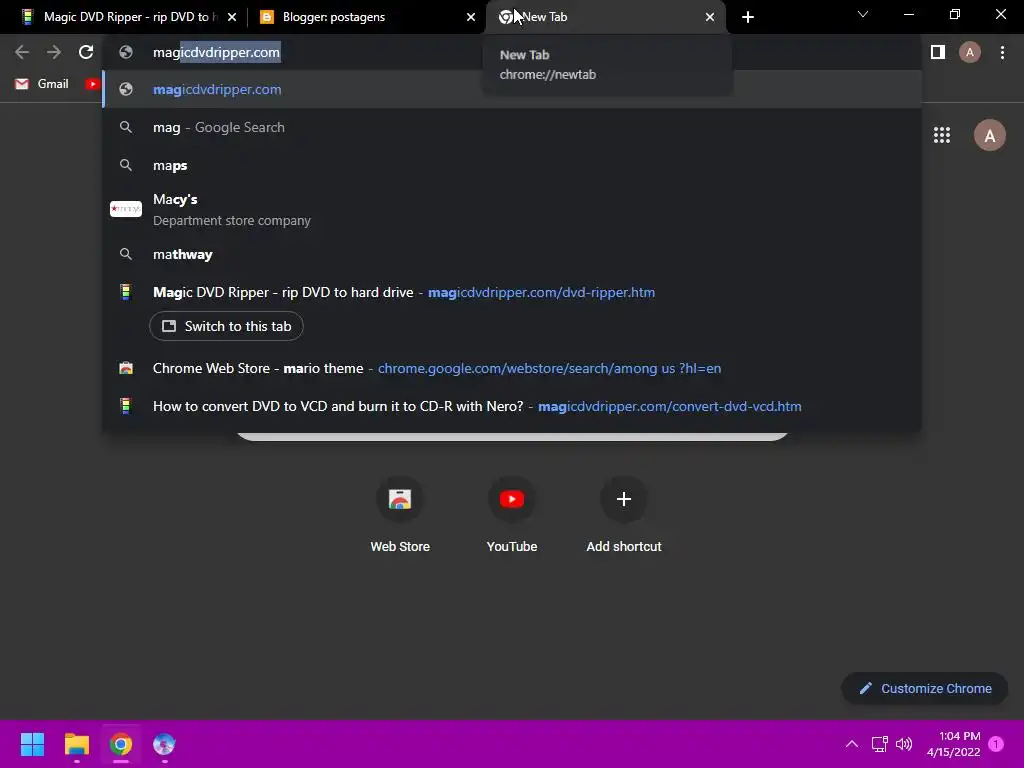Open the notification count badge
The width and height of the screenshot is (1024, 768).
click(x=996, y=744)
